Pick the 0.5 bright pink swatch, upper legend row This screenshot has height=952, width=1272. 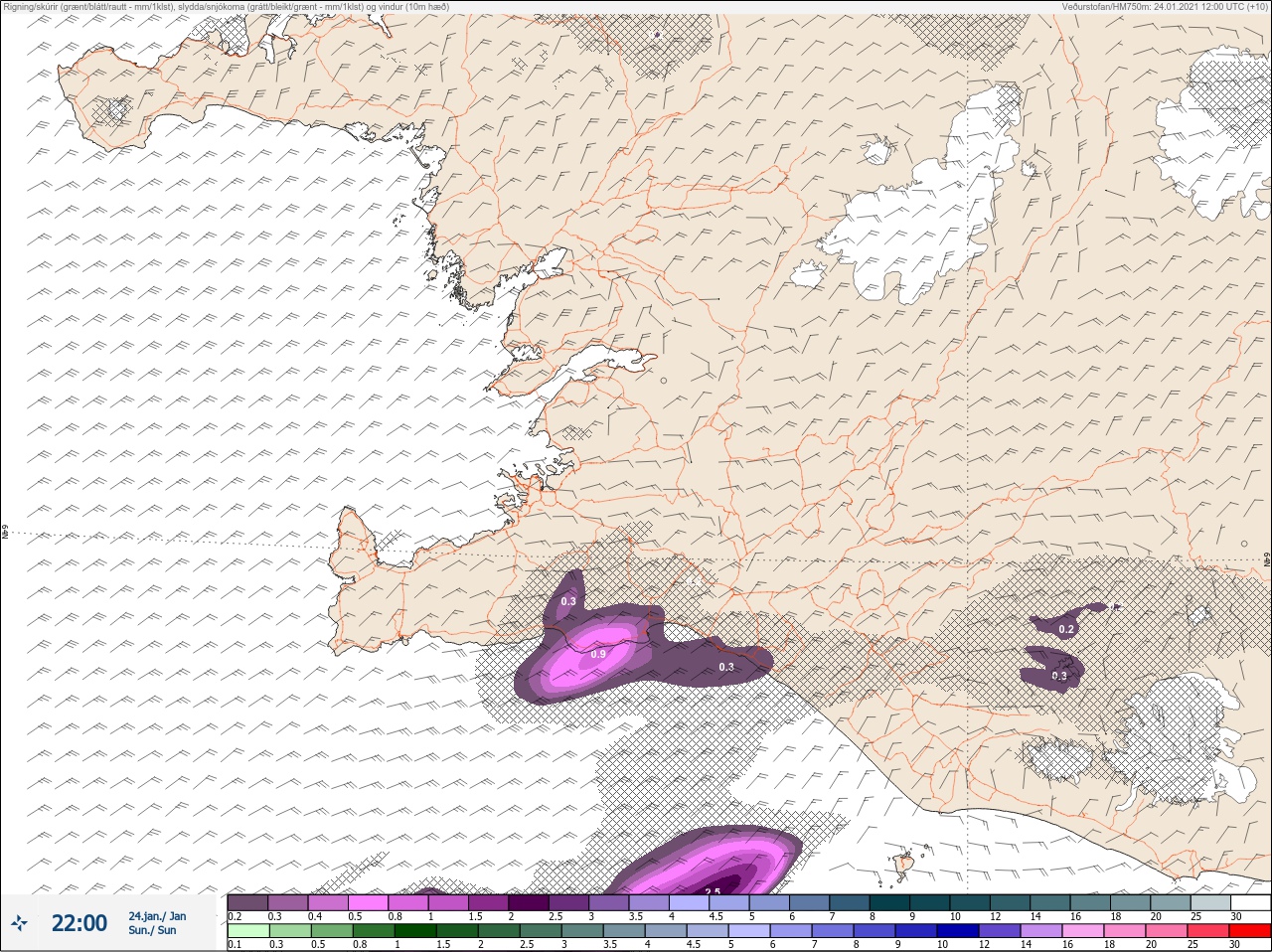(x=368, y=902)
